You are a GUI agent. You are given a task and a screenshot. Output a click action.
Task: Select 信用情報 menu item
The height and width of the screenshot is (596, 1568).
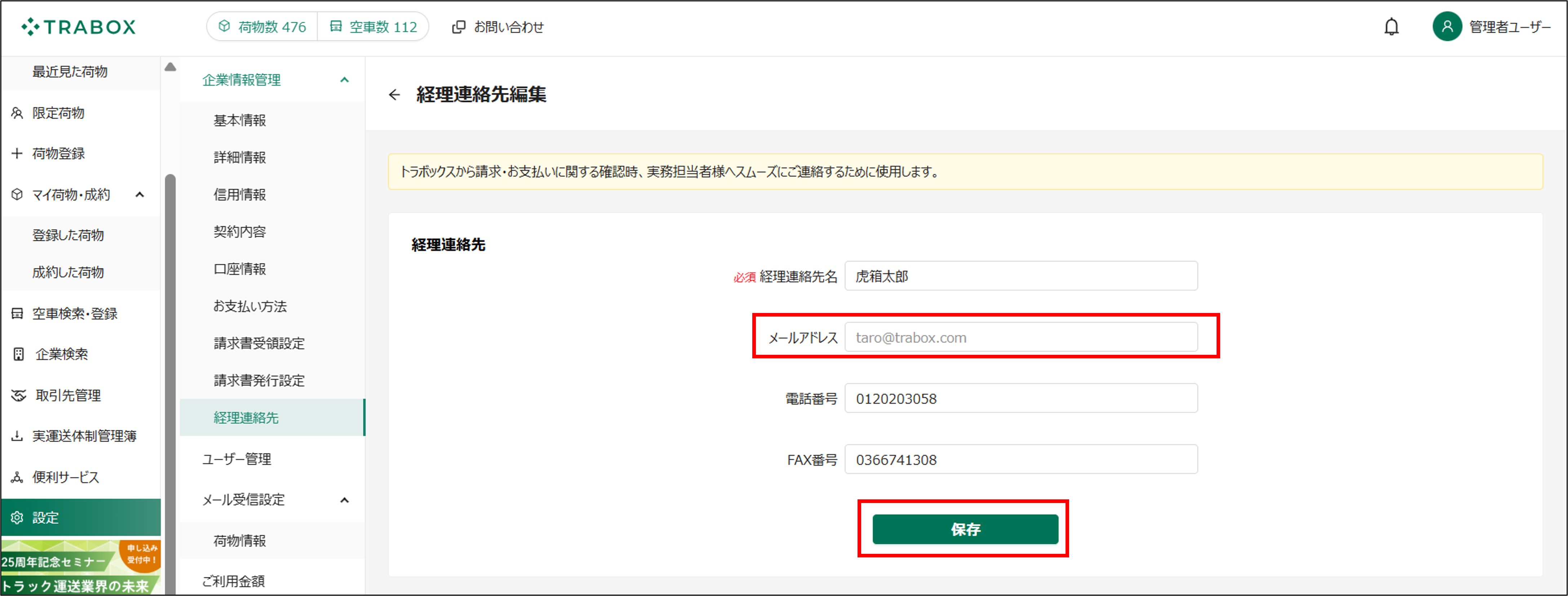(240, 195)
